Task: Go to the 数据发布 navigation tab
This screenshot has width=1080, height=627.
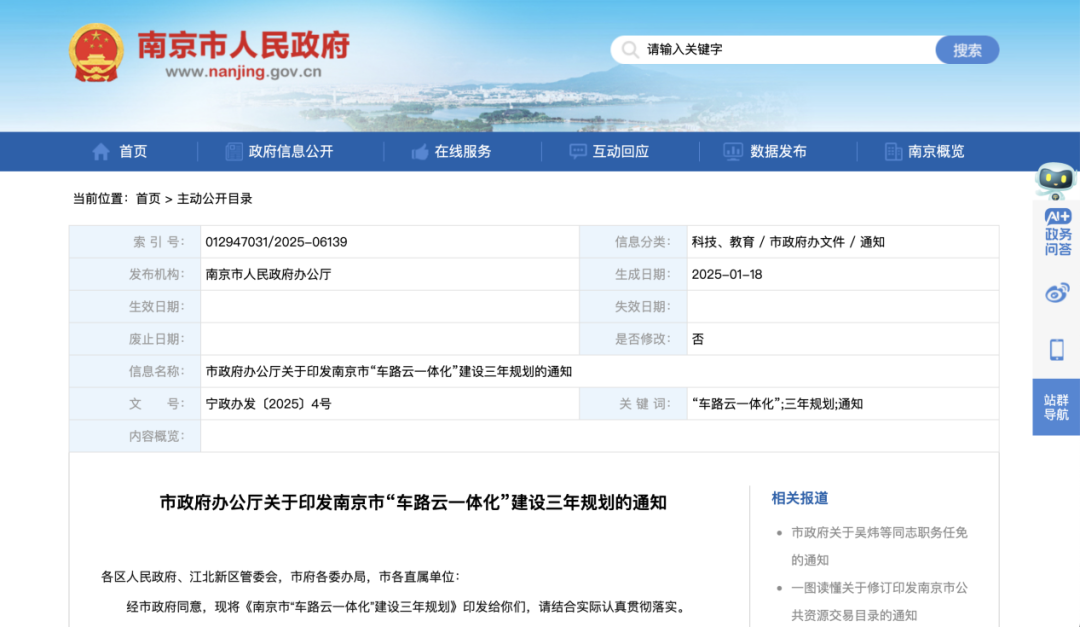Action: [x=778, y=152]
